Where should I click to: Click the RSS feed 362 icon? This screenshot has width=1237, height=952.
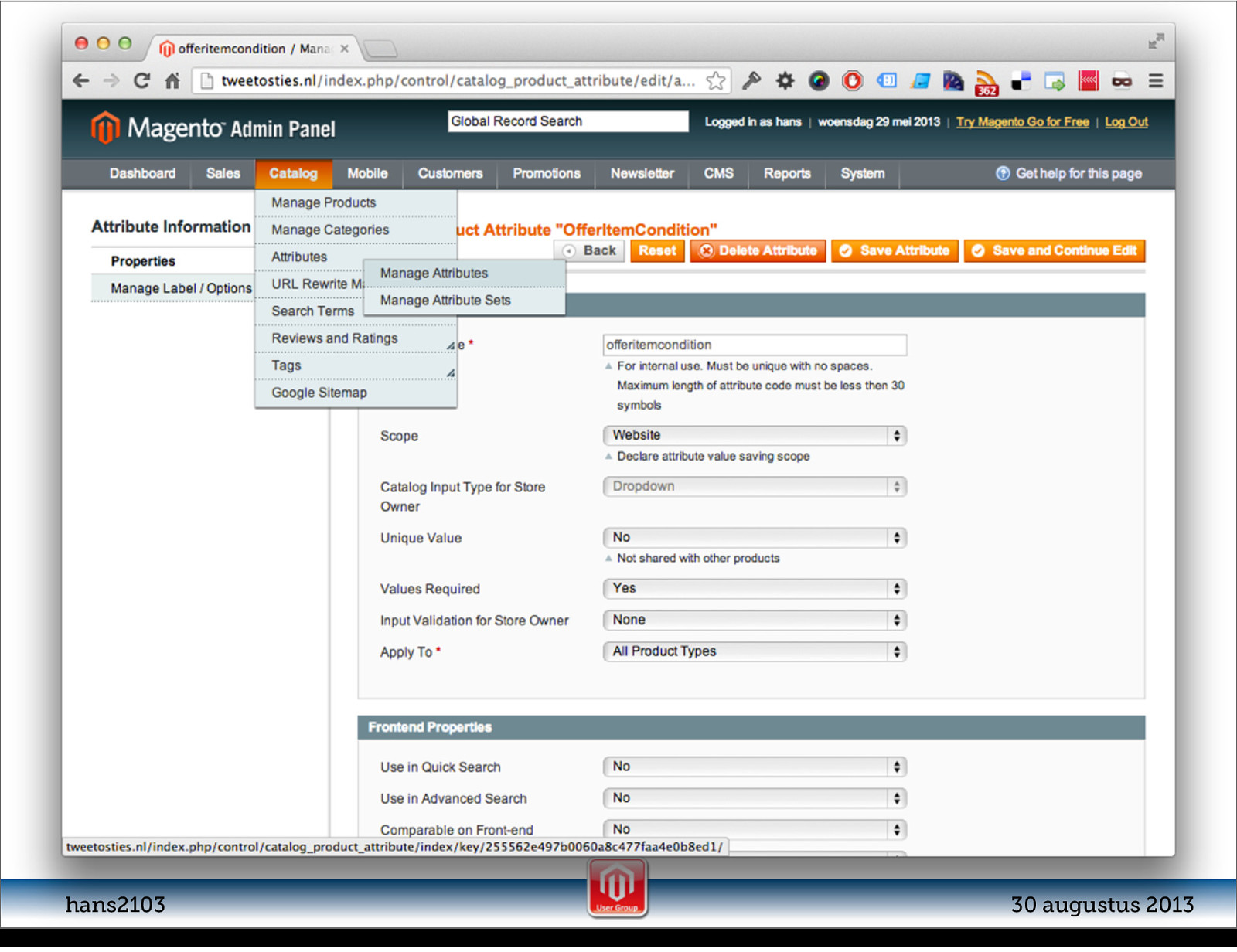pos(987,83)
